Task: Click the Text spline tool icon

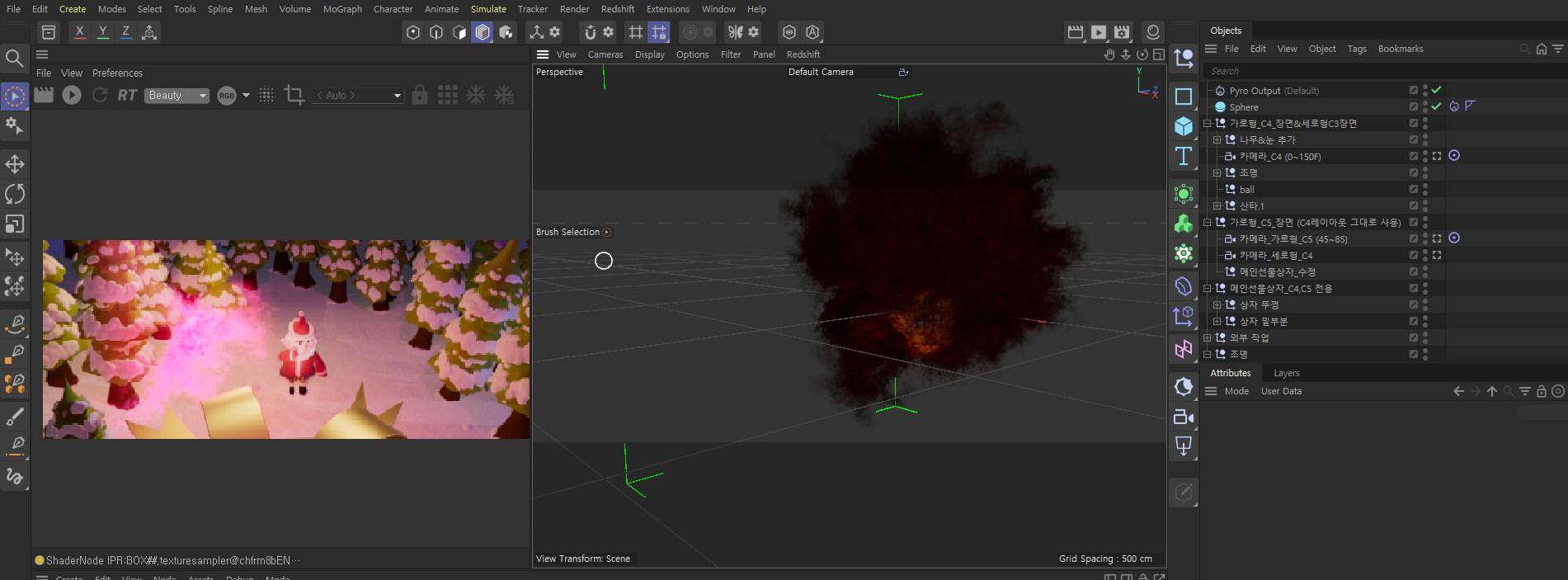Action: (x=1184, y=156)
